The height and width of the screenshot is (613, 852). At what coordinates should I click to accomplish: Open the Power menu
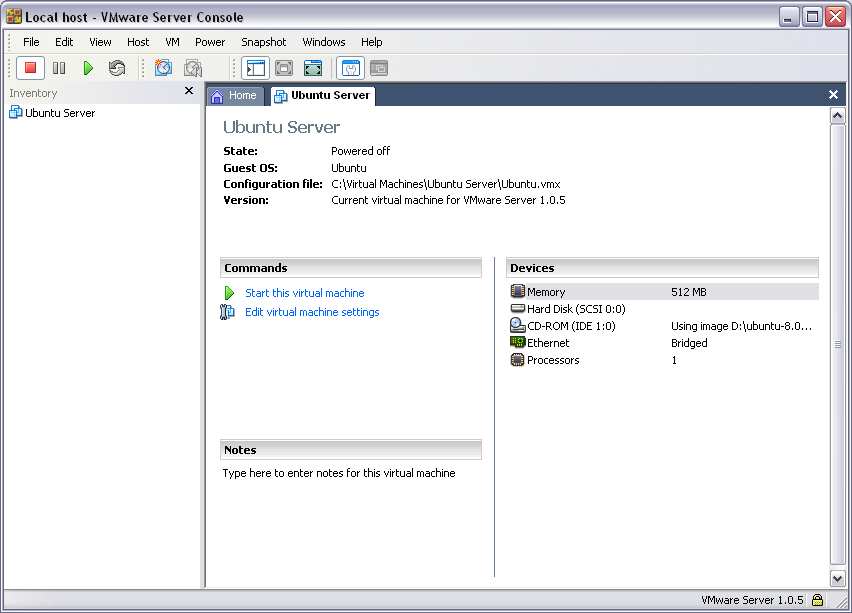(x=210, y=42)
